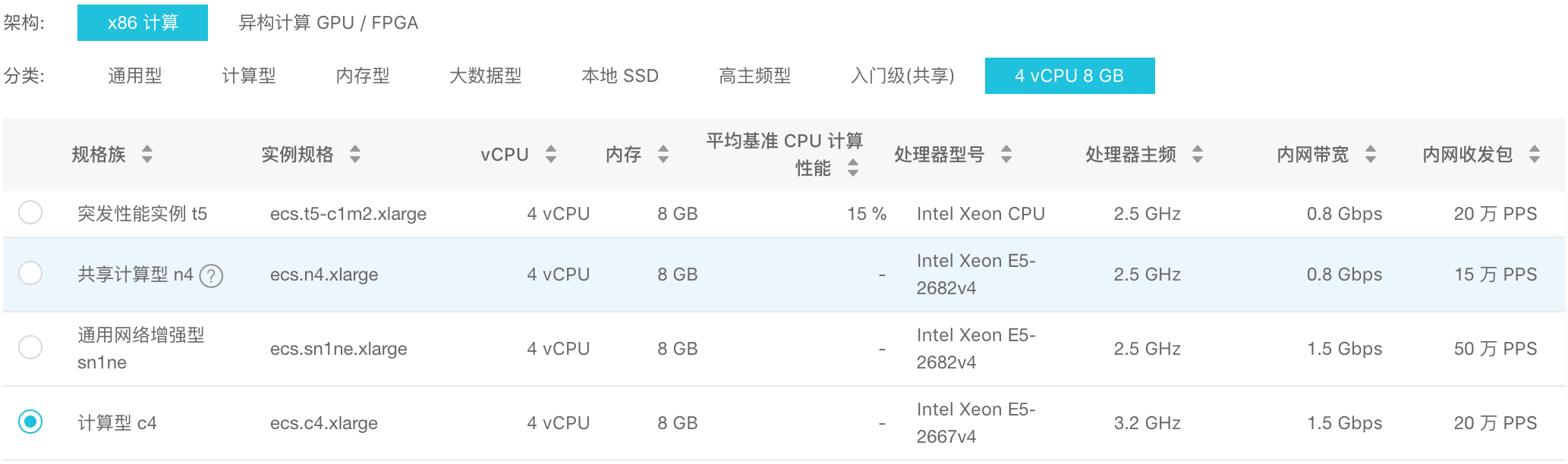The image size is (1568, 464).
Task: Sort by 实例规格 column arrows
Action: [x=355, y=155]
